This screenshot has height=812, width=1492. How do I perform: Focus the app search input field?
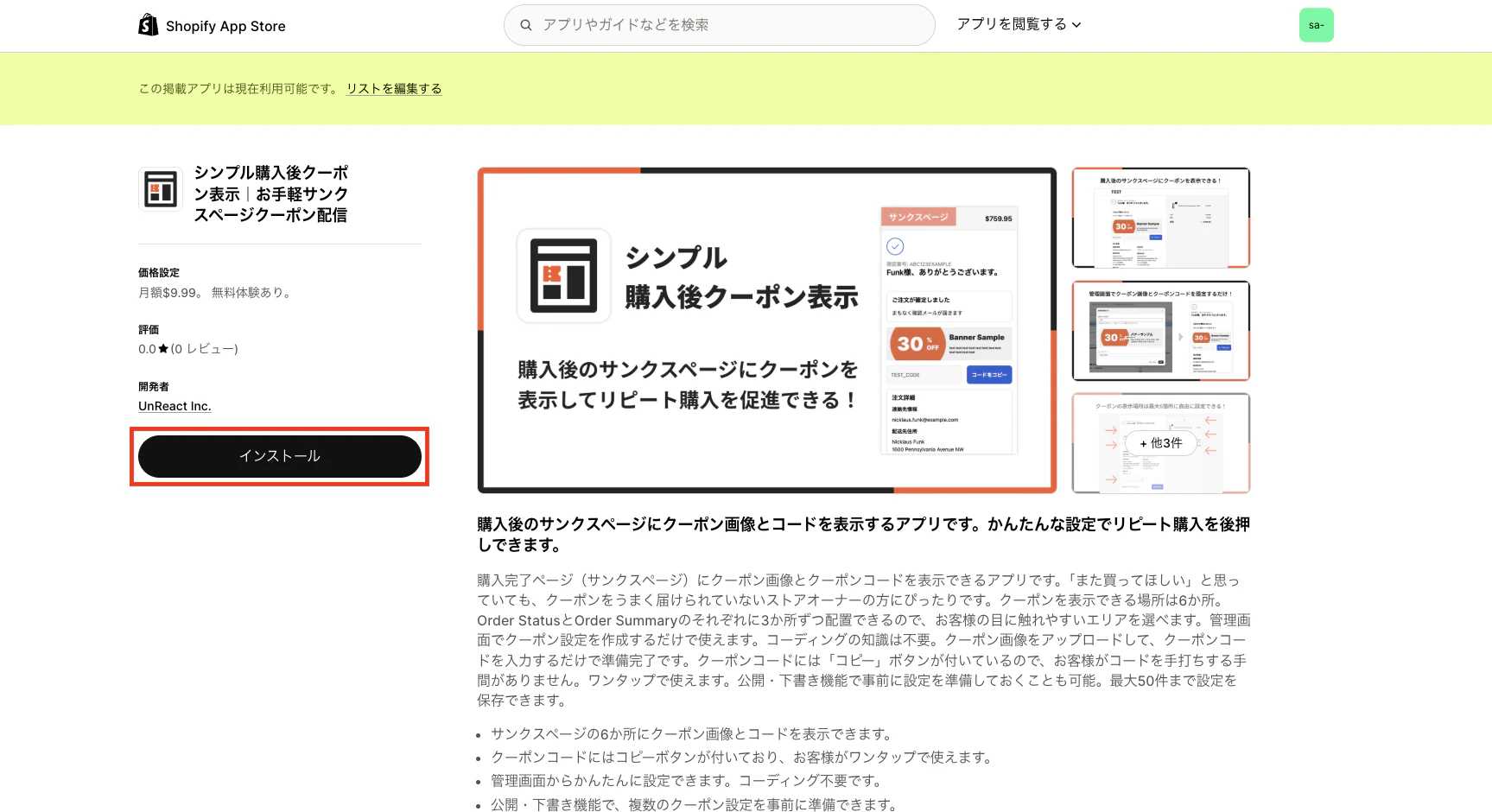(719, 25)
